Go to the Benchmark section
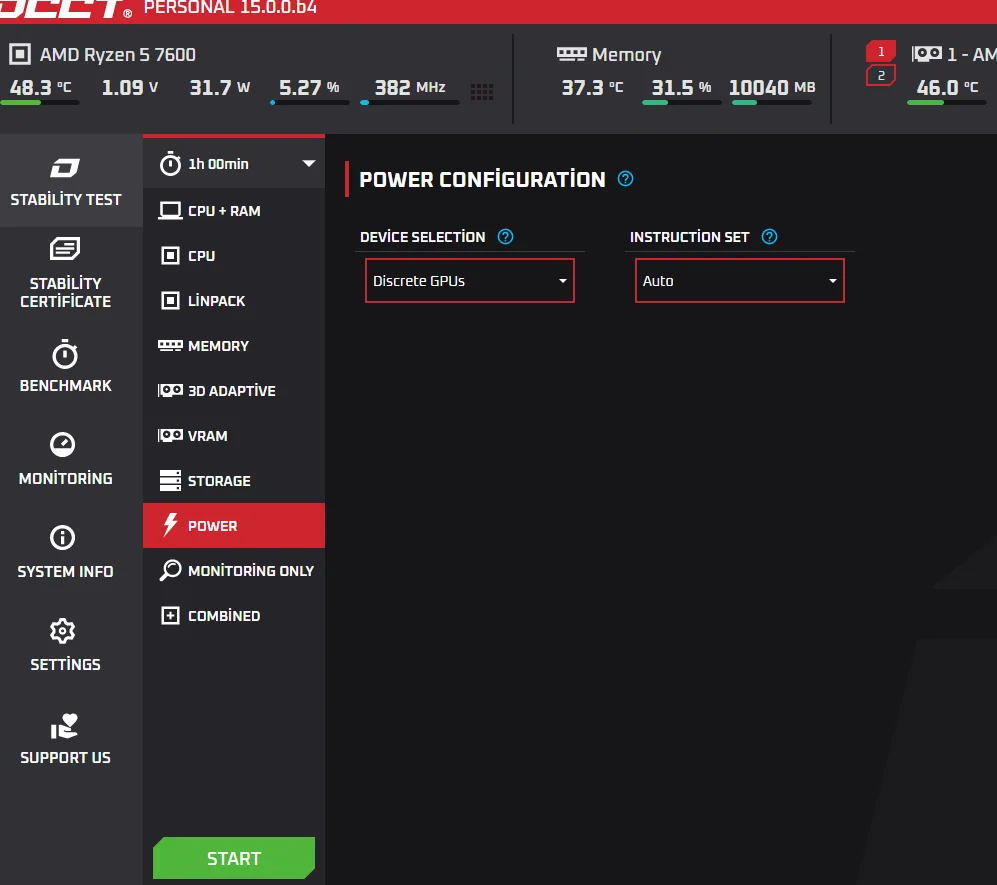Screen dimensions: 997x885 tap(65, 366)
